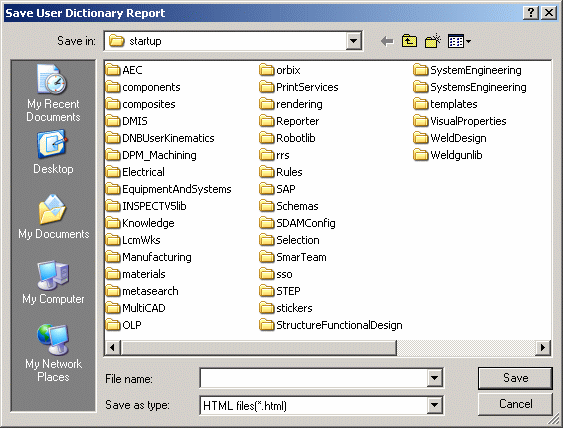Open My Recent Documents in sidebar
Screen dimensions: 563x428
[53, 93]
